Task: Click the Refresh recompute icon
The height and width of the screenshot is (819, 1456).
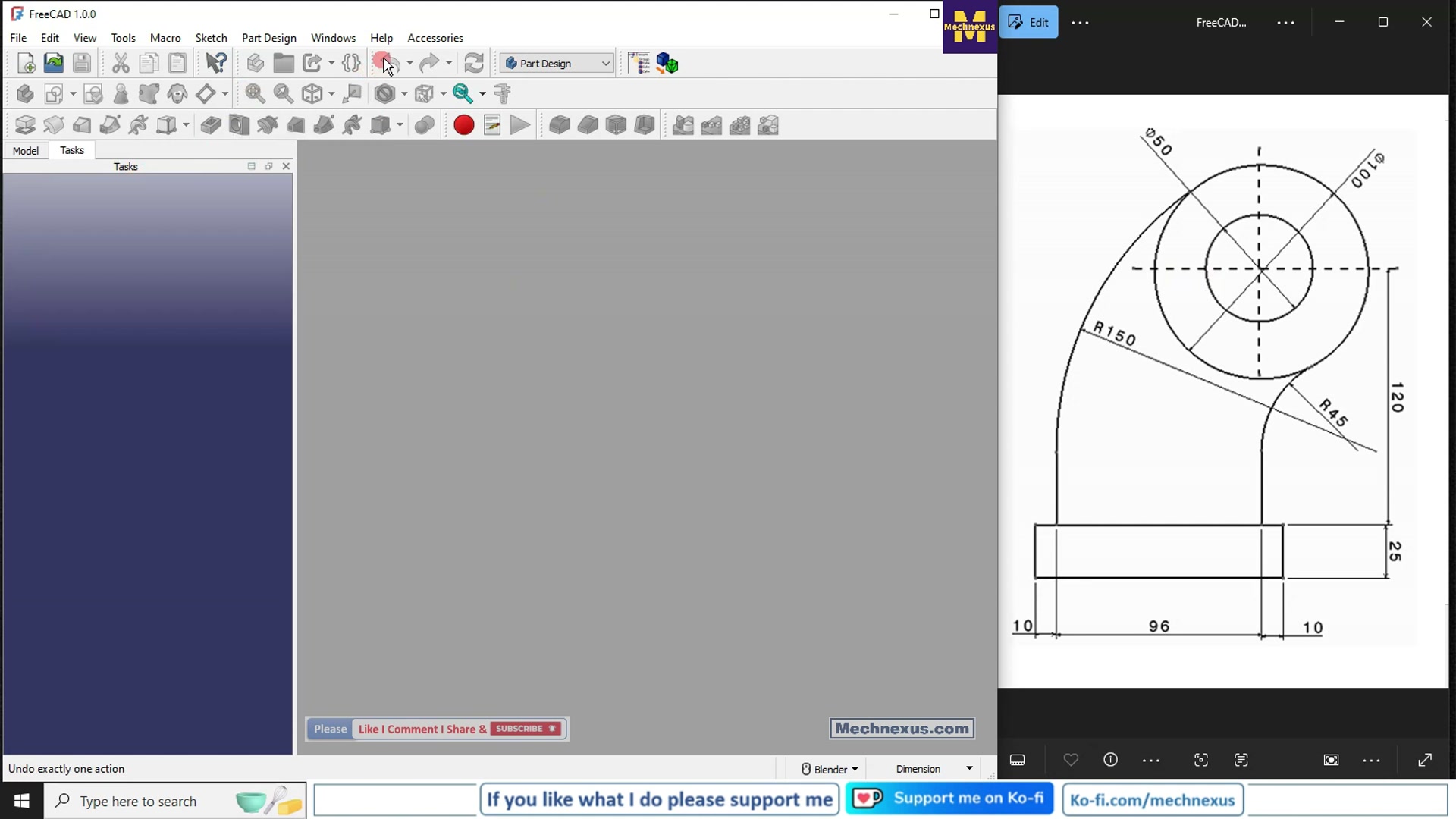Action: 474,63
